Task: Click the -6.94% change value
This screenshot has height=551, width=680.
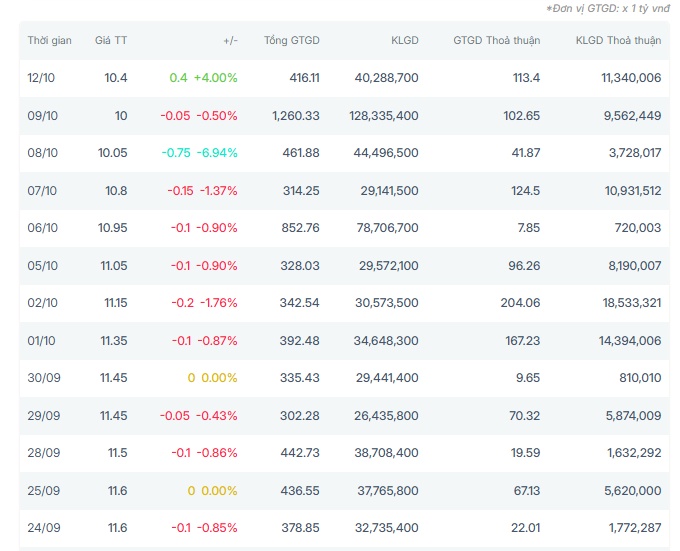Action: coord(217,153)
